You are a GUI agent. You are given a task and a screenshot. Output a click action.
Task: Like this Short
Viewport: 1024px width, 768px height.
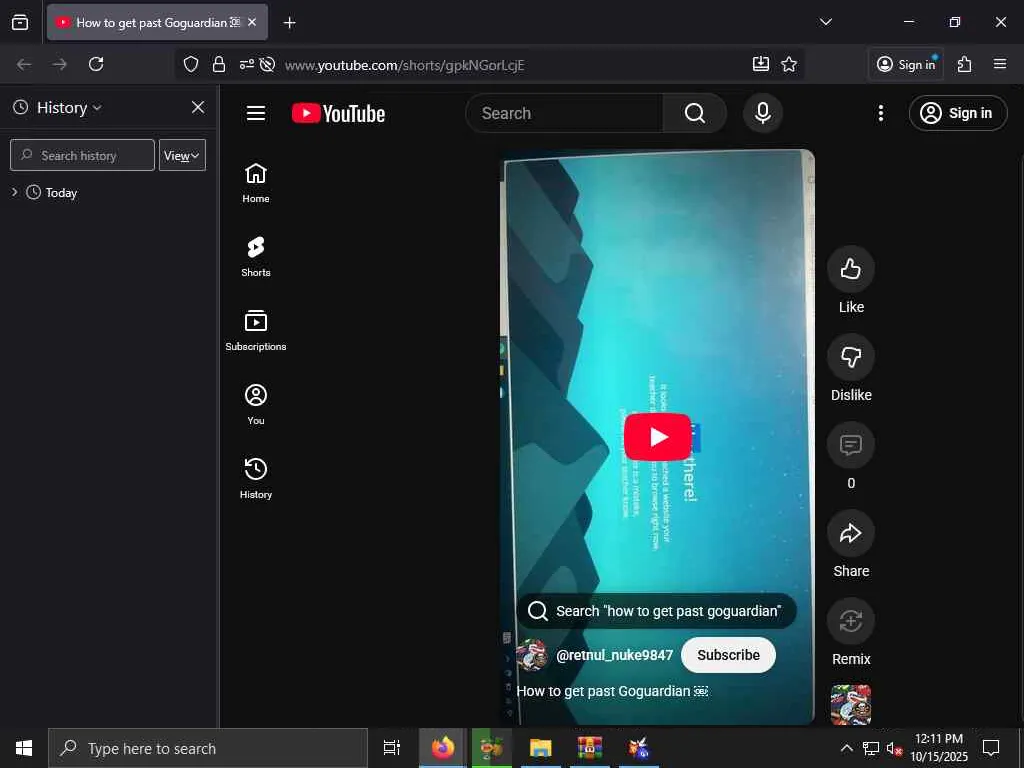850,269
